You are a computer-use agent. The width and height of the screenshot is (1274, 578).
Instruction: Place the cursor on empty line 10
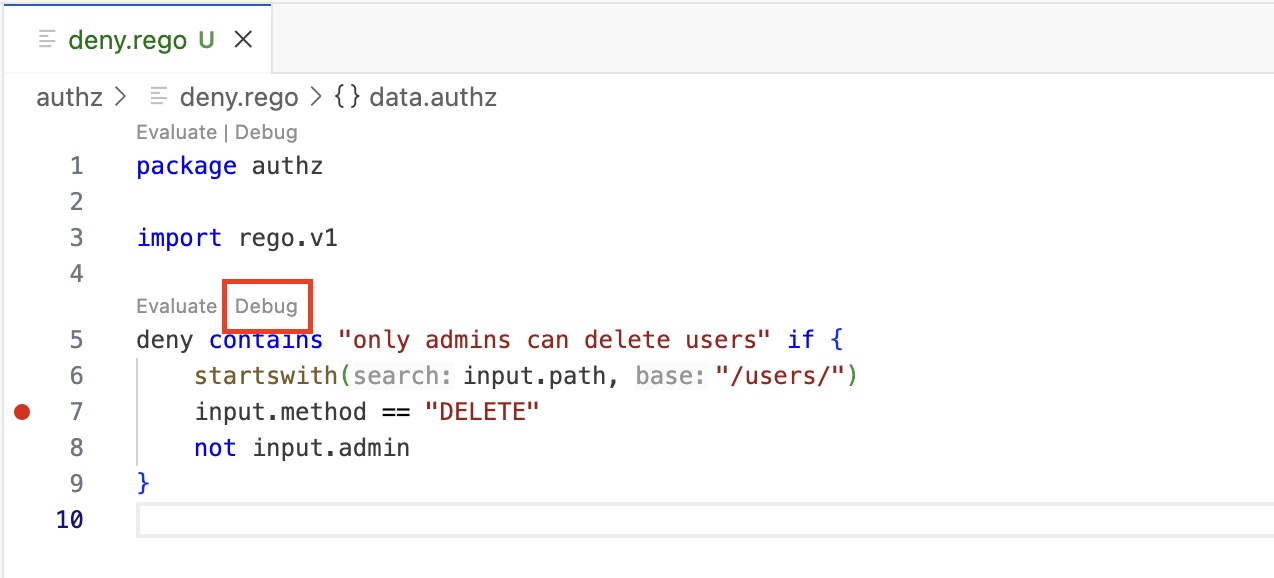point(300,519)
